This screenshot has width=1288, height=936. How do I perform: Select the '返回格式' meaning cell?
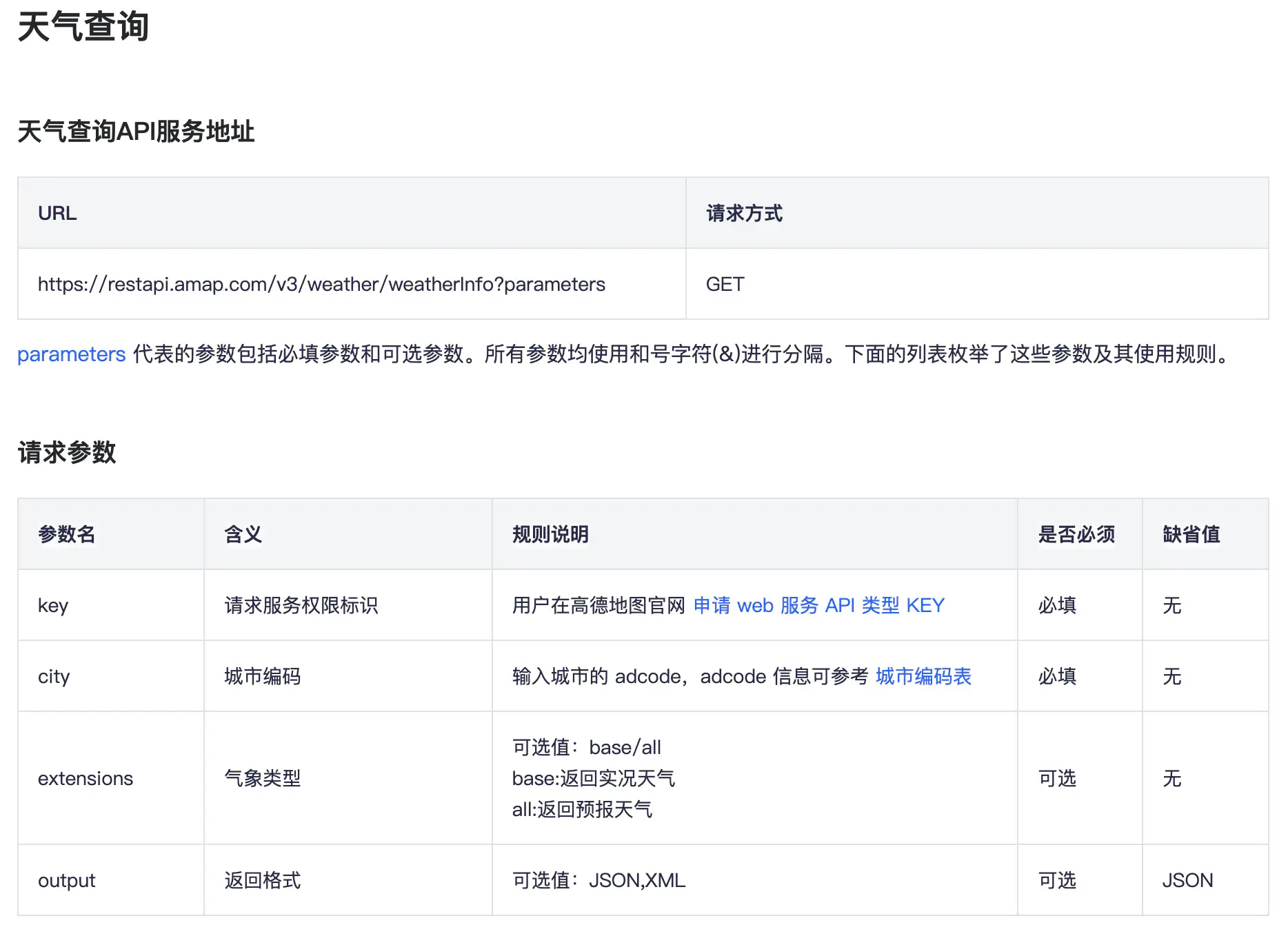pos(348,880)
